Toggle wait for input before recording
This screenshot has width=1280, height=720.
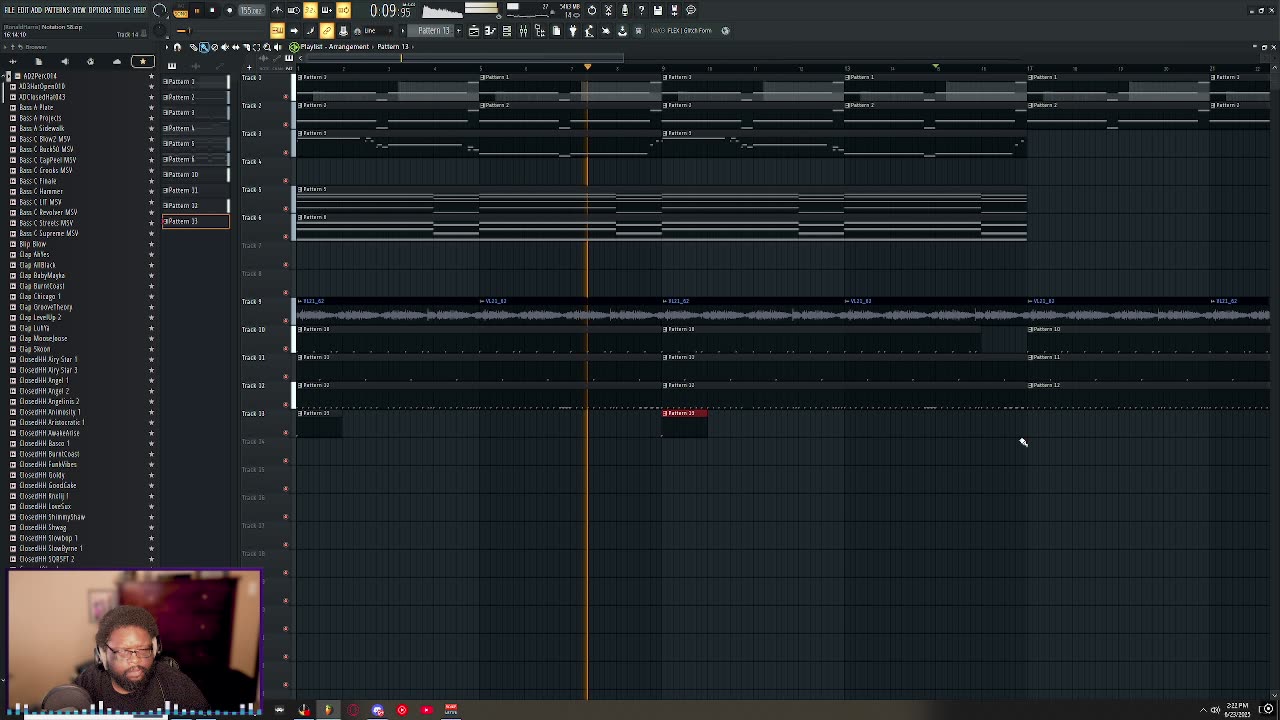coord(294,10)
